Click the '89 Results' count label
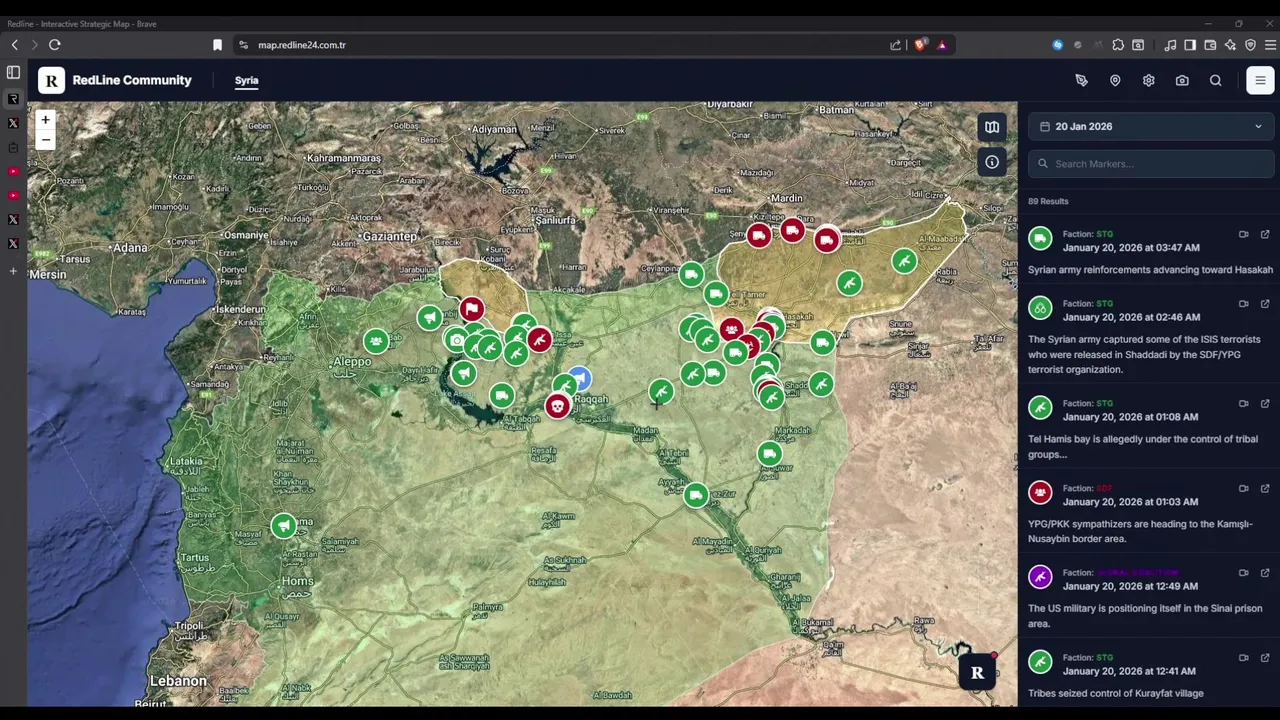 1048,201
